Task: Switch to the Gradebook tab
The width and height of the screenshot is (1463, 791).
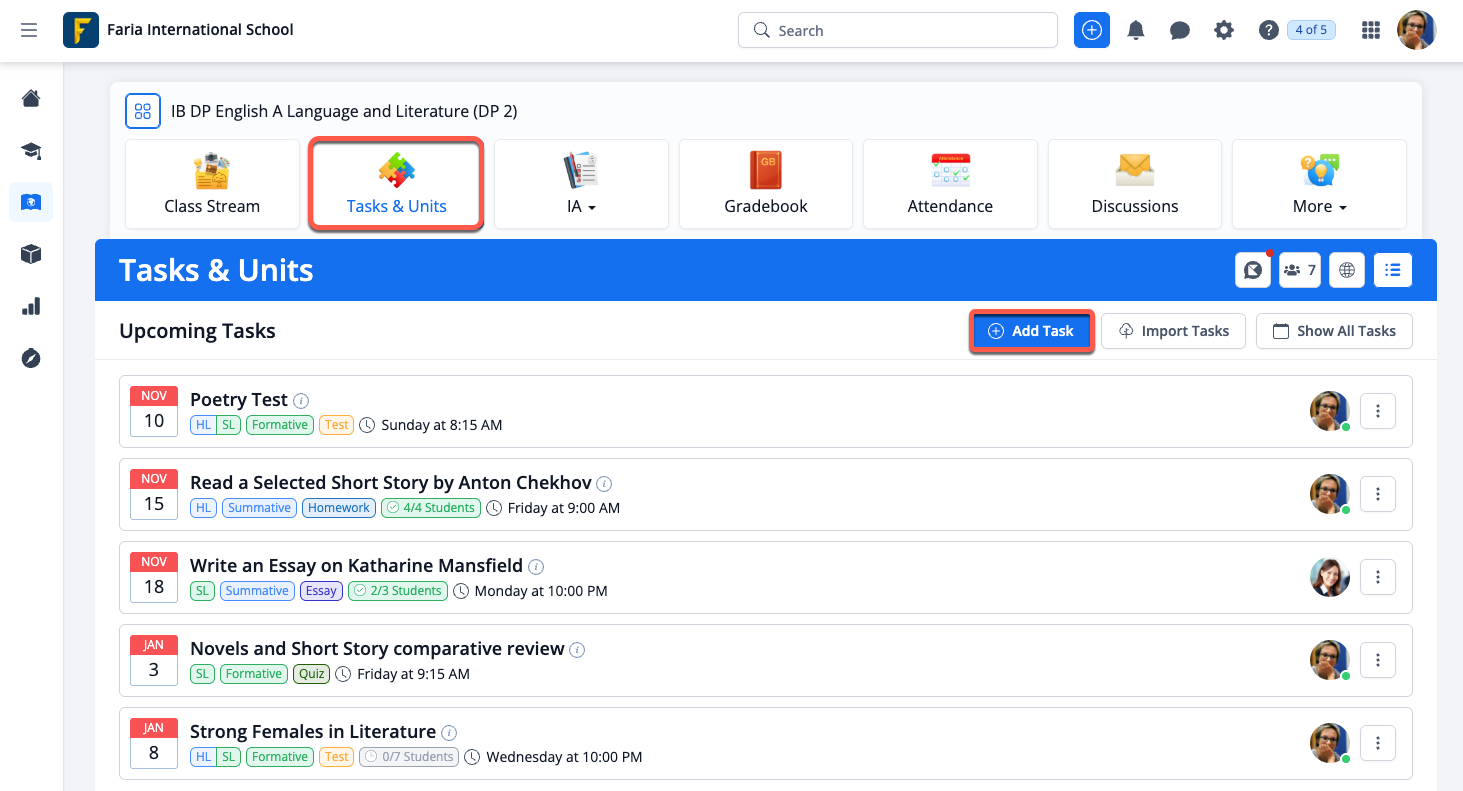Action: (766, 184)
